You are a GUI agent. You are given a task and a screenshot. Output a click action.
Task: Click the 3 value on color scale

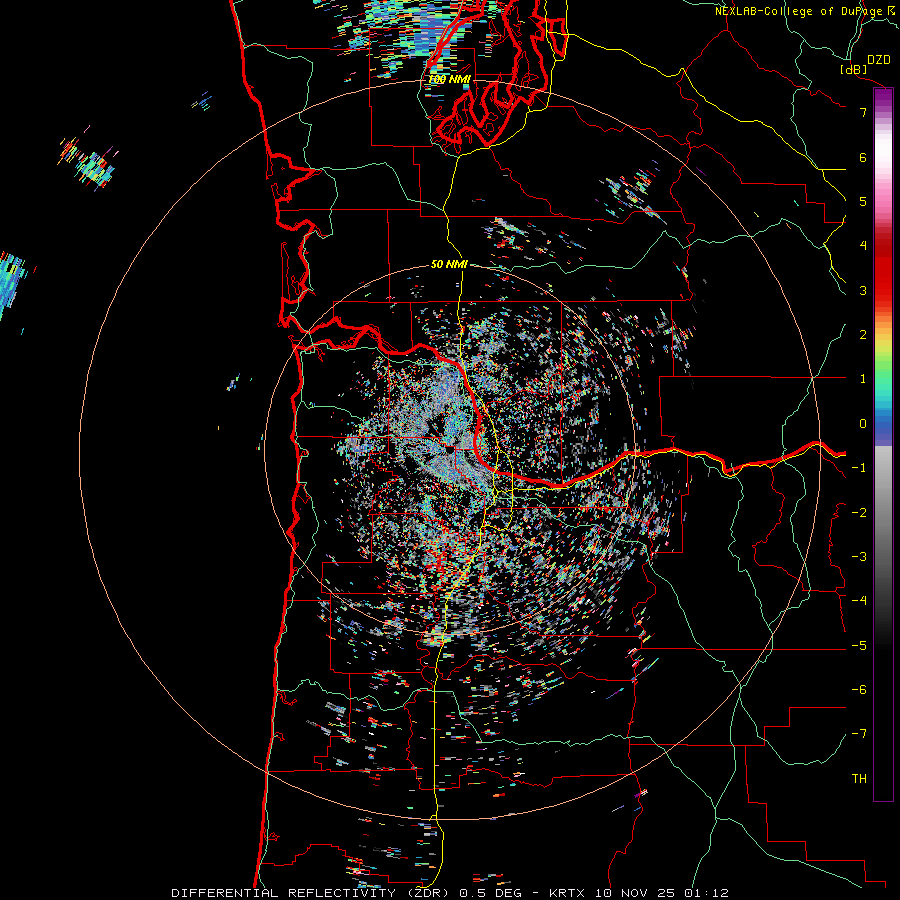tap(863, 290)
